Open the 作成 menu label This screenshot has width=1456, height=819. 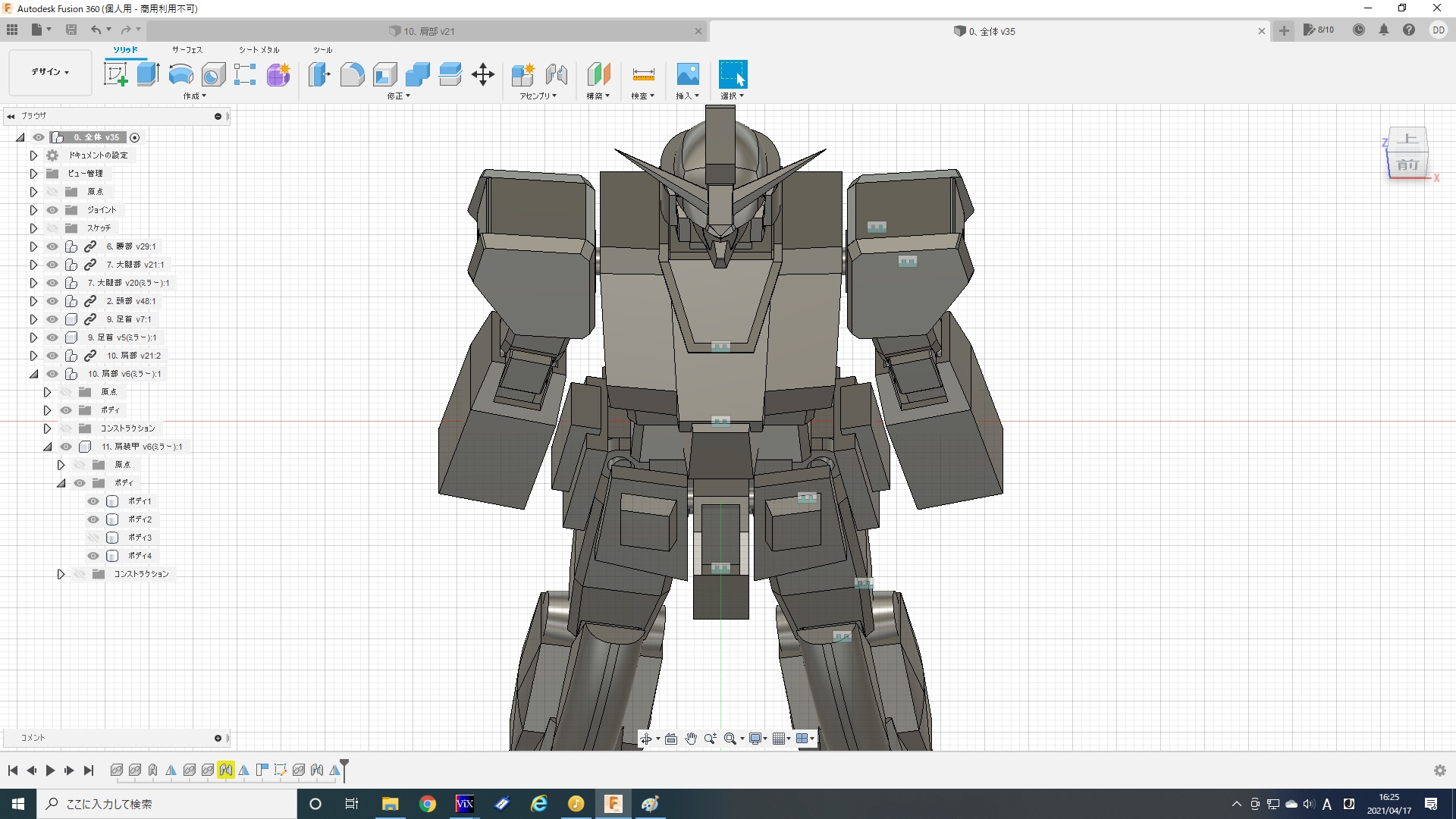pyautogui.click(x=194, y=96)
